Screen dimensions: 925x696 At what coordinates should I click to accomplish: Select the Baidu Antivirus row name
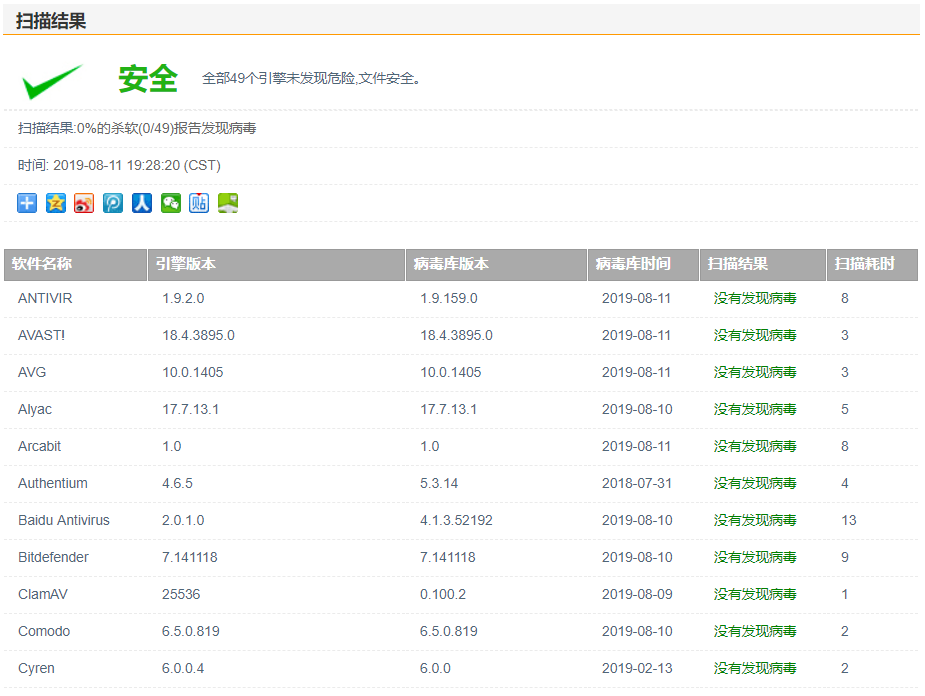tap(64, 521)
